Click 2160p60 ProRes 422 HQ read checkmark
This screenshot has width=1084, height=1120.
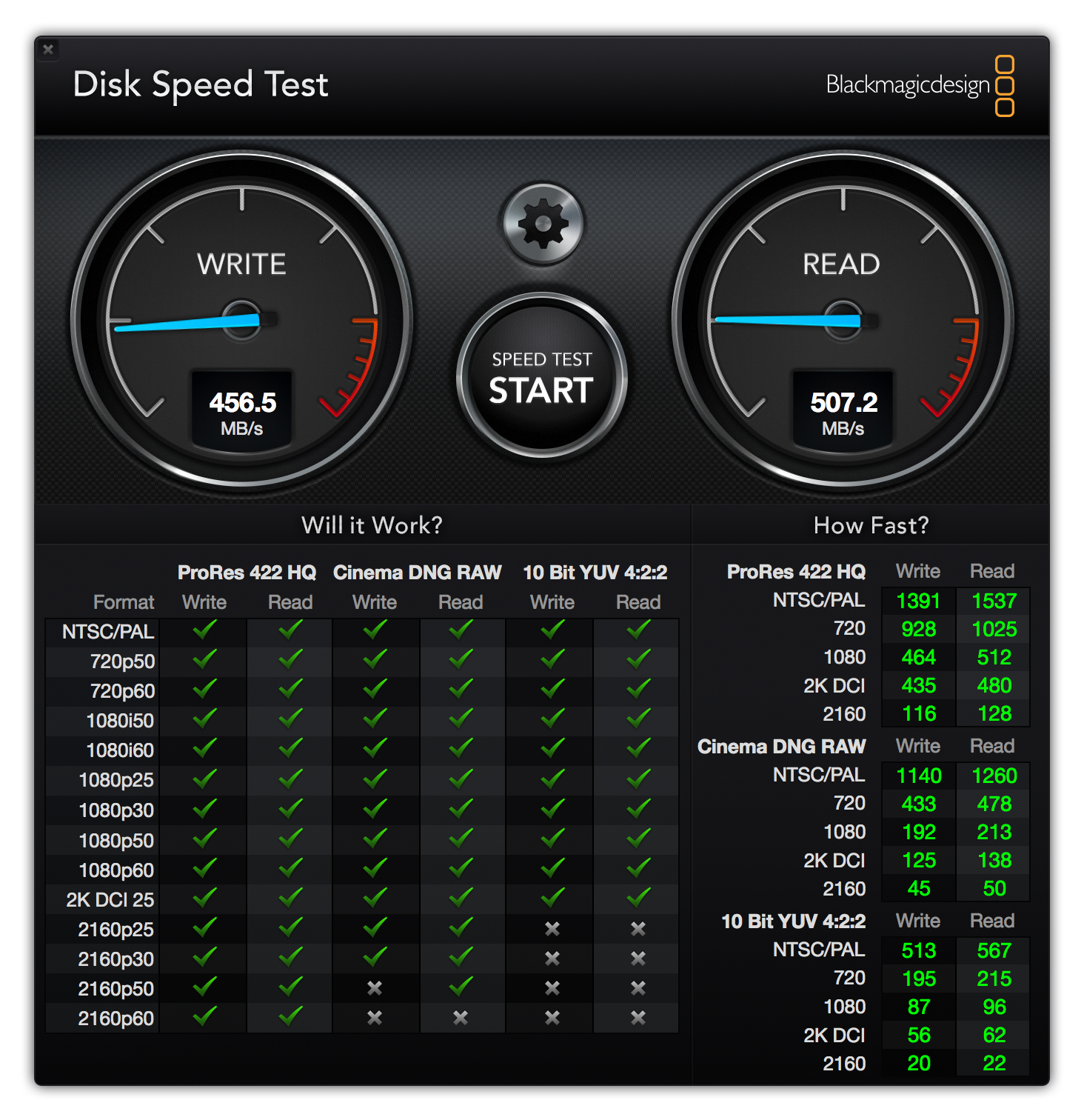[290, 1016]
